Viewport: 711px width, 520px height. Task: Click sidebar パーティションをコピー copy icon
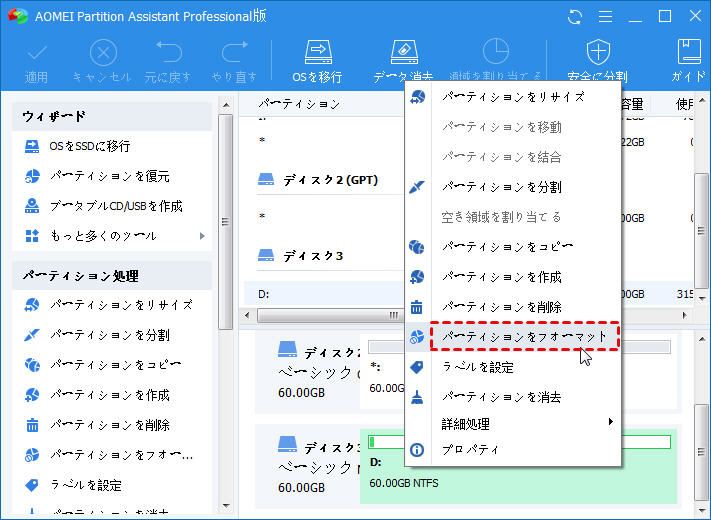pos(32,365)
